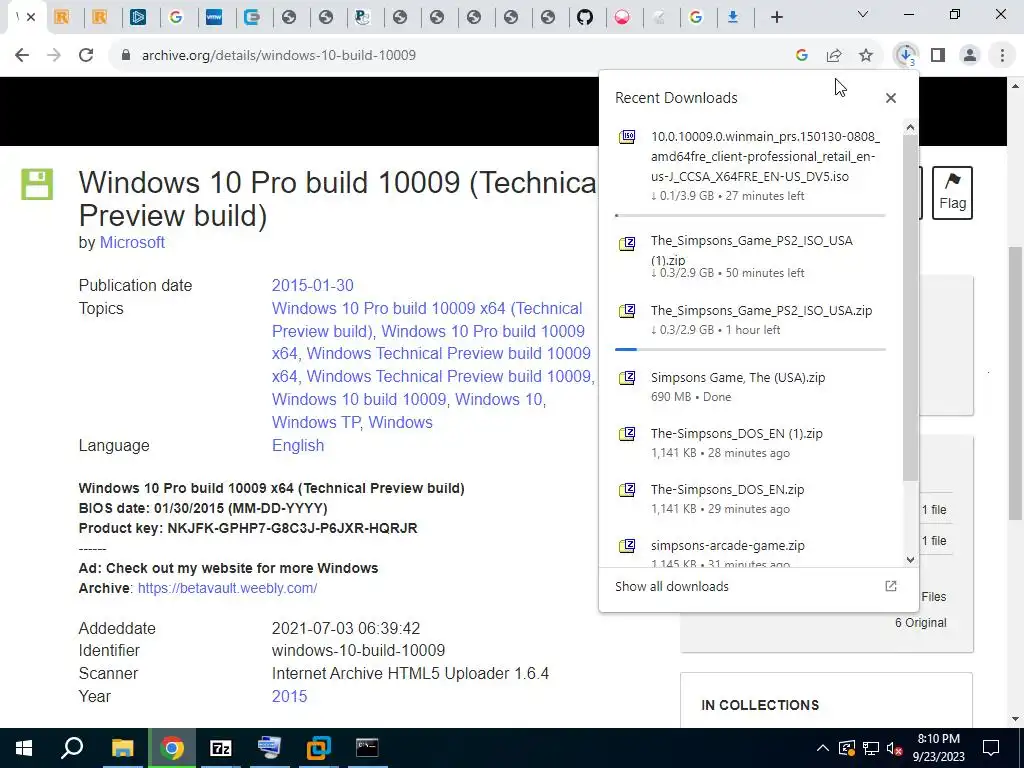The image size is (1024, 768).
Task: Open taskbar search magnifier
Action: tap(72, 748)
